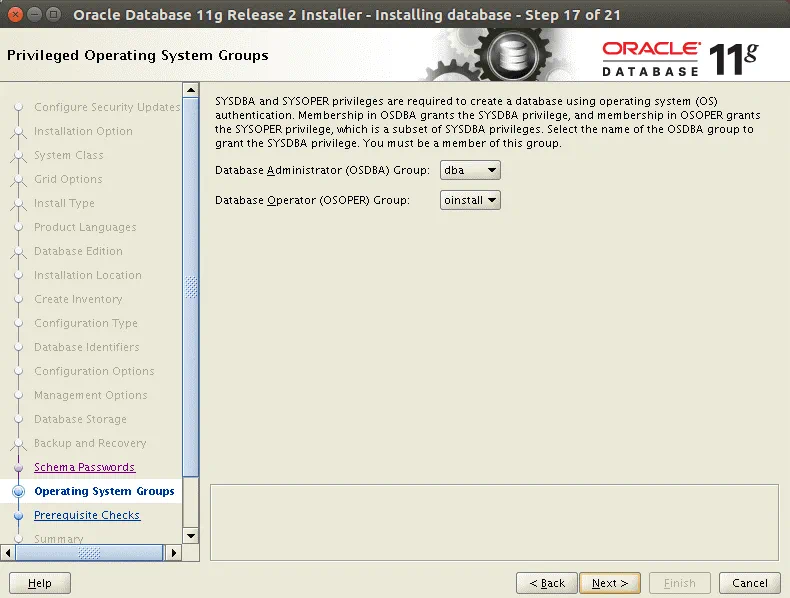Go to the Schema Passwords step link
Image resolution: width=790 pixels, height=598 pixels.
click(84, 467)
